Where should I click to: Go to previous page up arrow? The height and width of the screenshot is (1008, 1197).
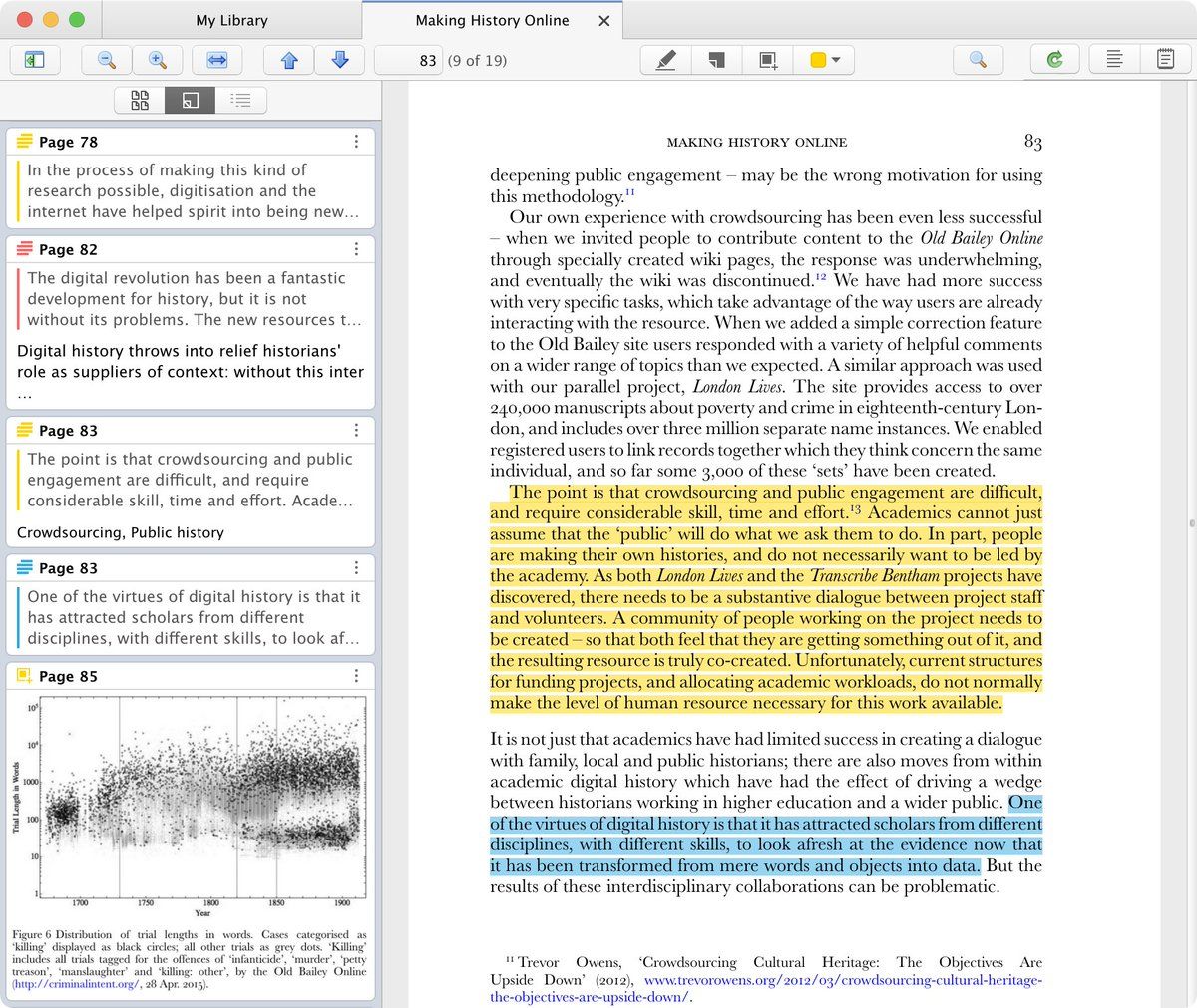[289, 60]
